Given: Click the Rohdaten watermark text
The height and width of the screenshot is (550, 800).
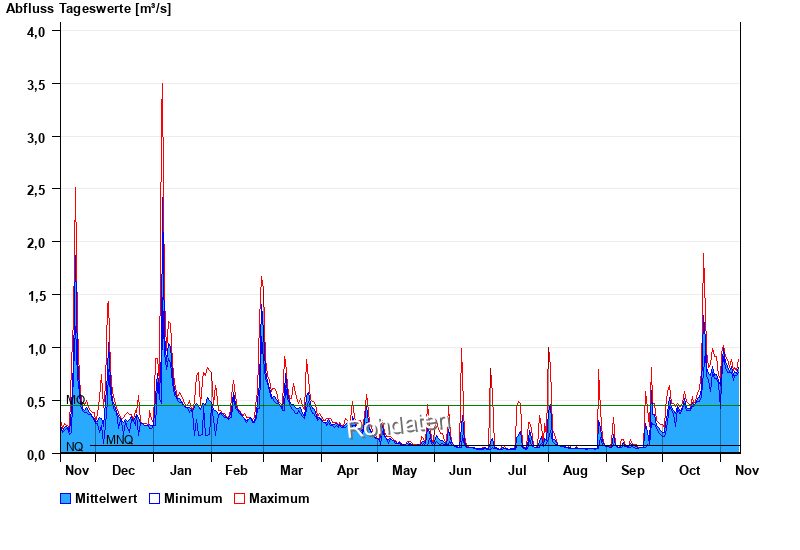Looking at the screenshot, I should pos(397,427).
